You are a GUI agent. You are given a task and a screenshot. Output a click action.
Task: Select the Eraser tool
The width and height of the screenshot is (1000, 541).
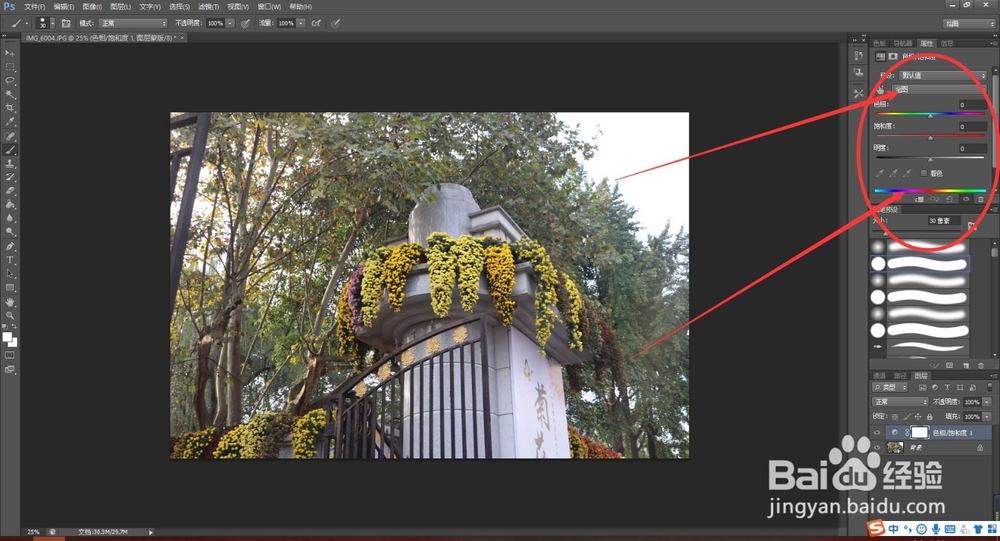[x=10, y=191]
